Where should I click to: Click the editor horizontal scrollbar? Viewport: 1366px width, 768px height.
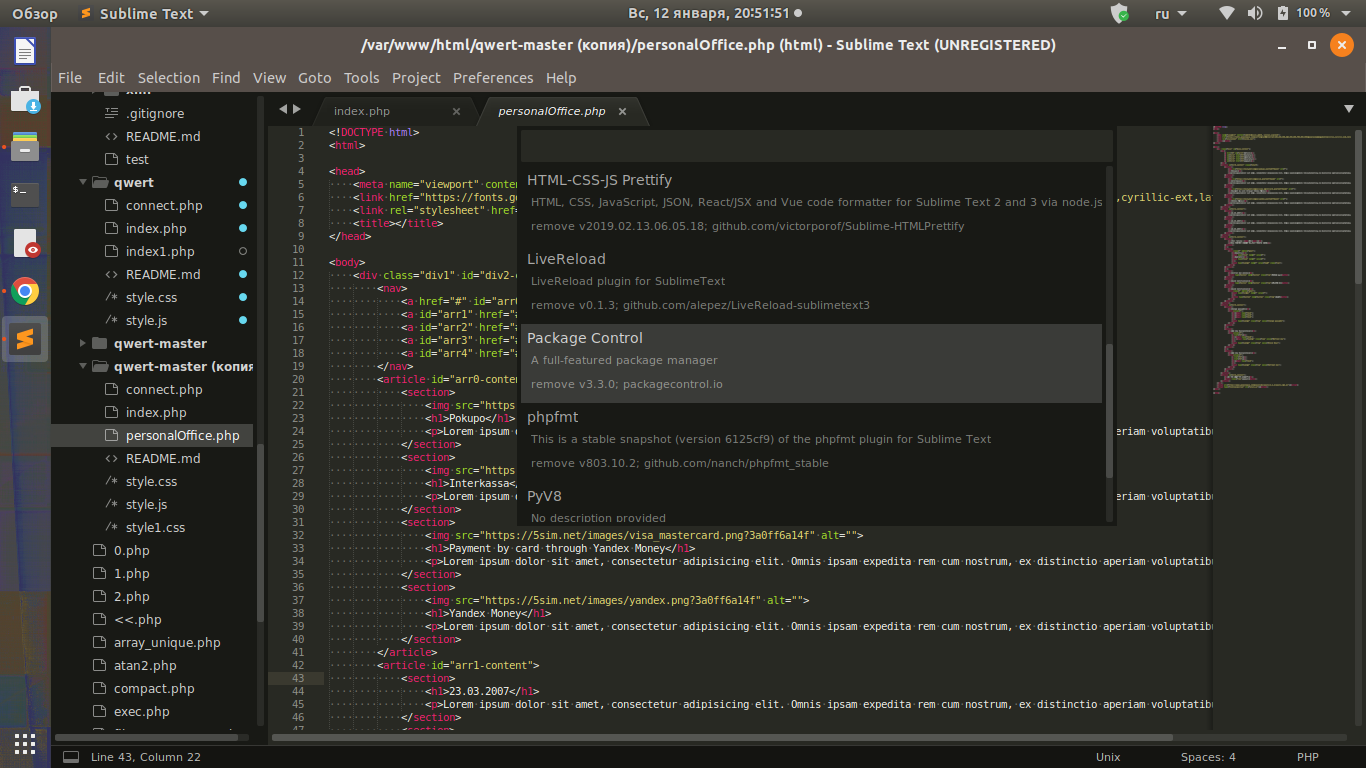[x=722, y=738]
